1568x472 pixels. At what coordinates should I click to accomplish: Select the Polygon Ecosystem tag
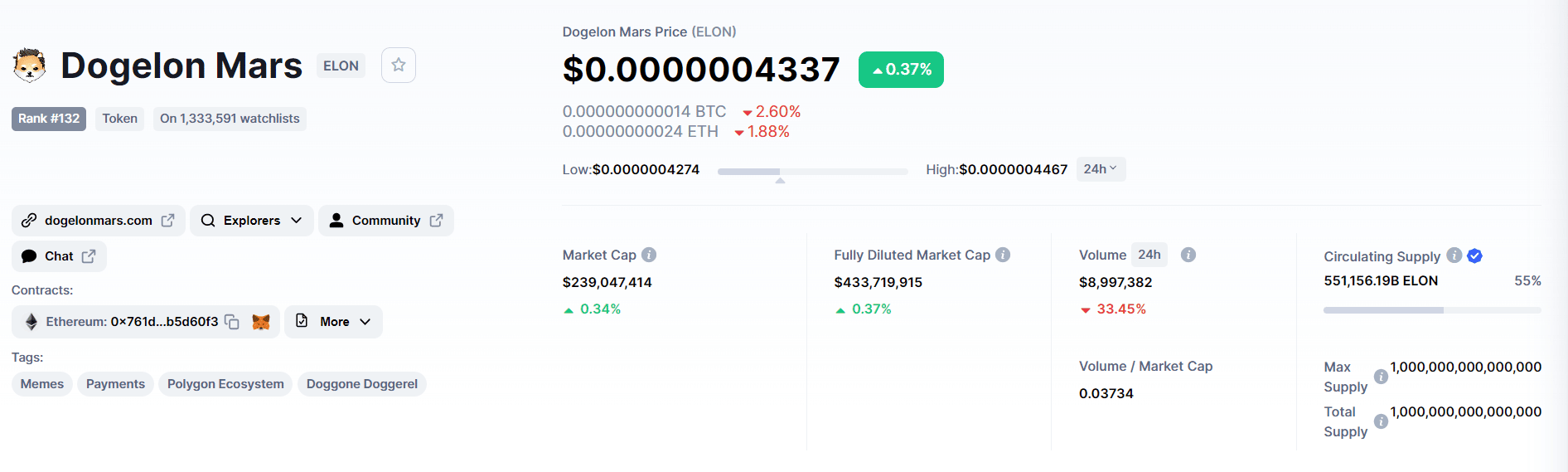pyautogui.click(x=225, y=384)
